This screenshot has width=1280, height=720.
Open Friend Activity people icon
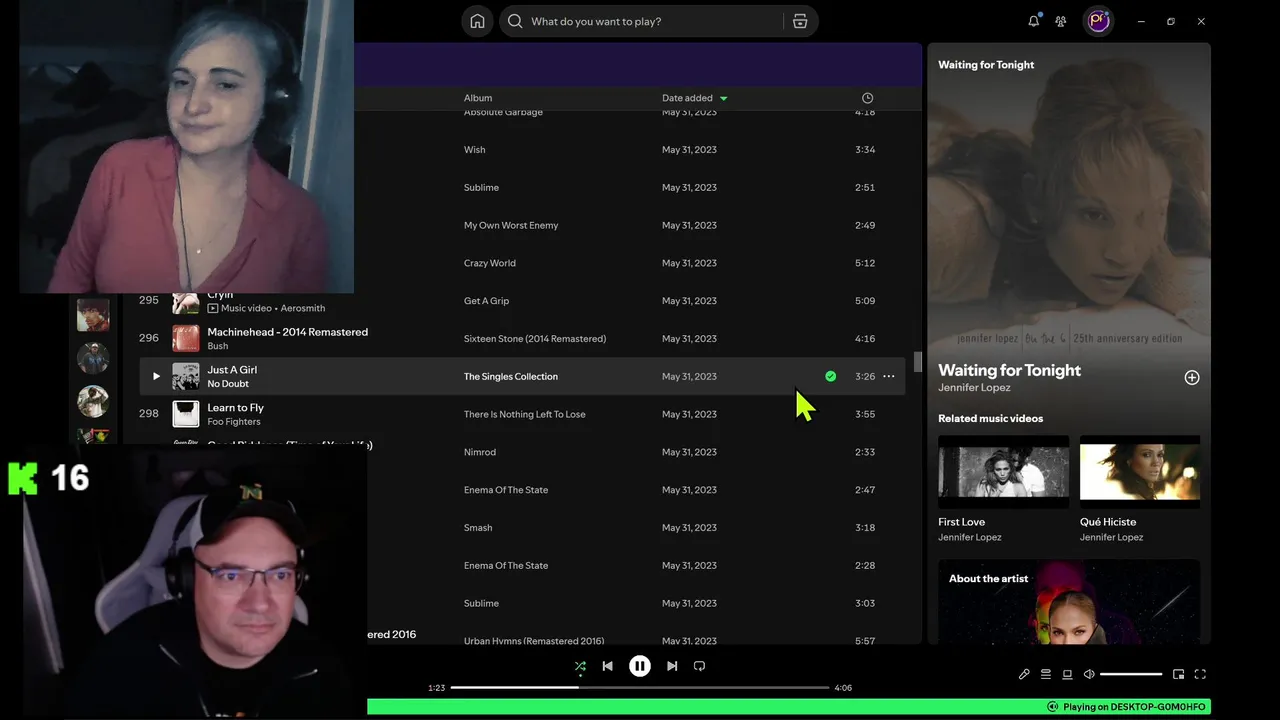[x=1061, y=21]
